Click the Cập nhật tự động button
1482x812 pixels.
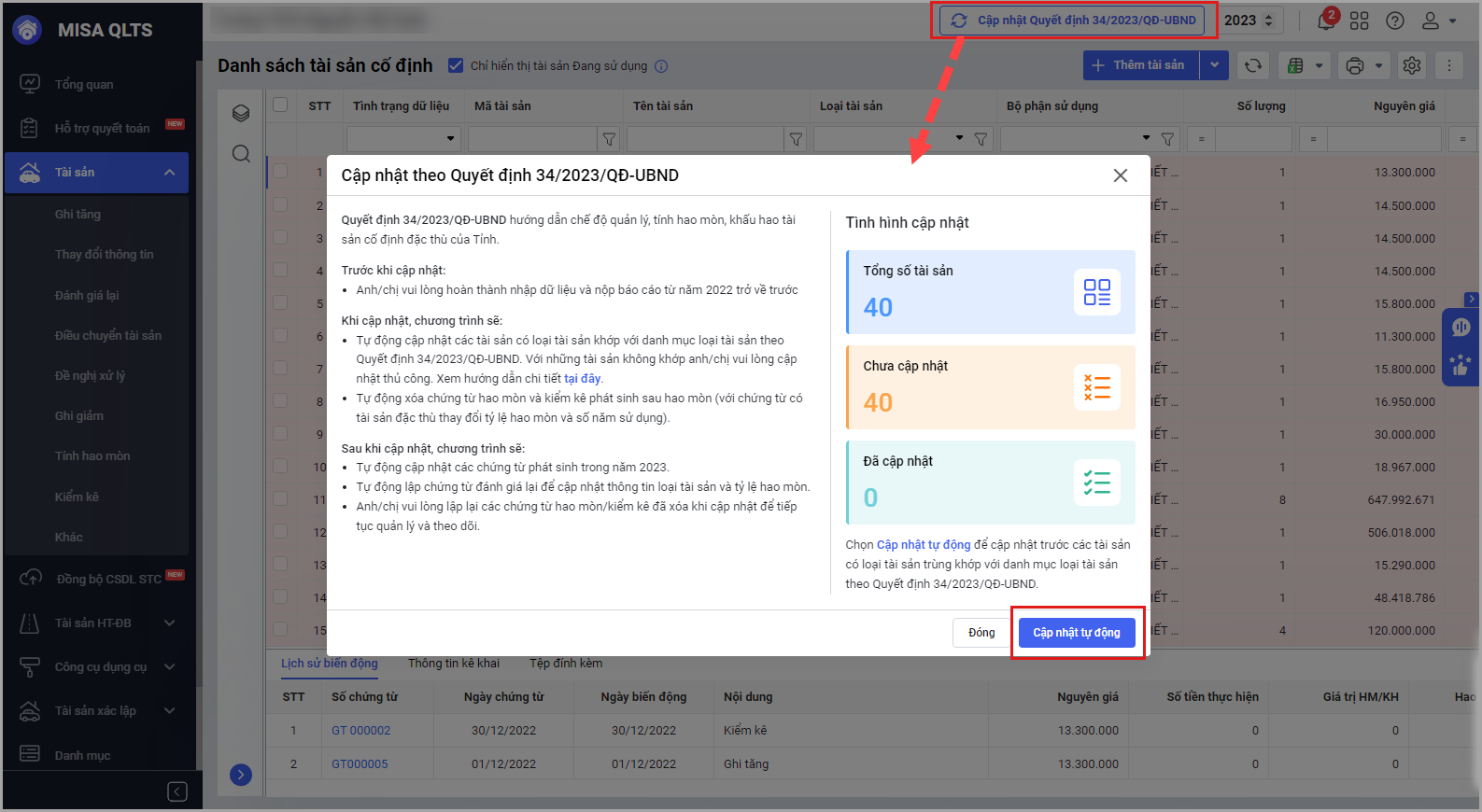click(1077, 633)
